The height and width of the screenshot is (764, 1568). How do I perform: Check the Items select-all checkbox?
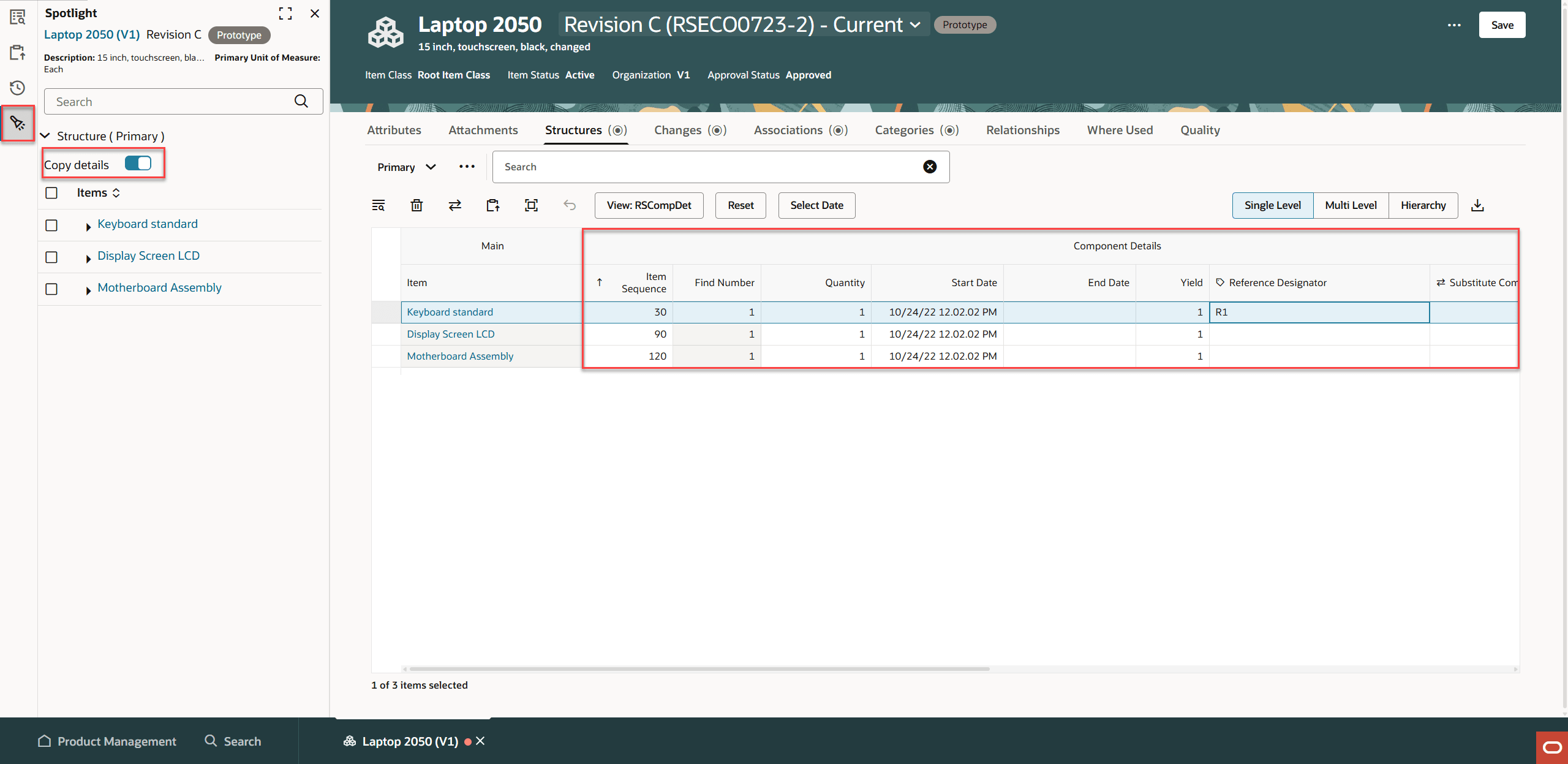click(51, 192)
